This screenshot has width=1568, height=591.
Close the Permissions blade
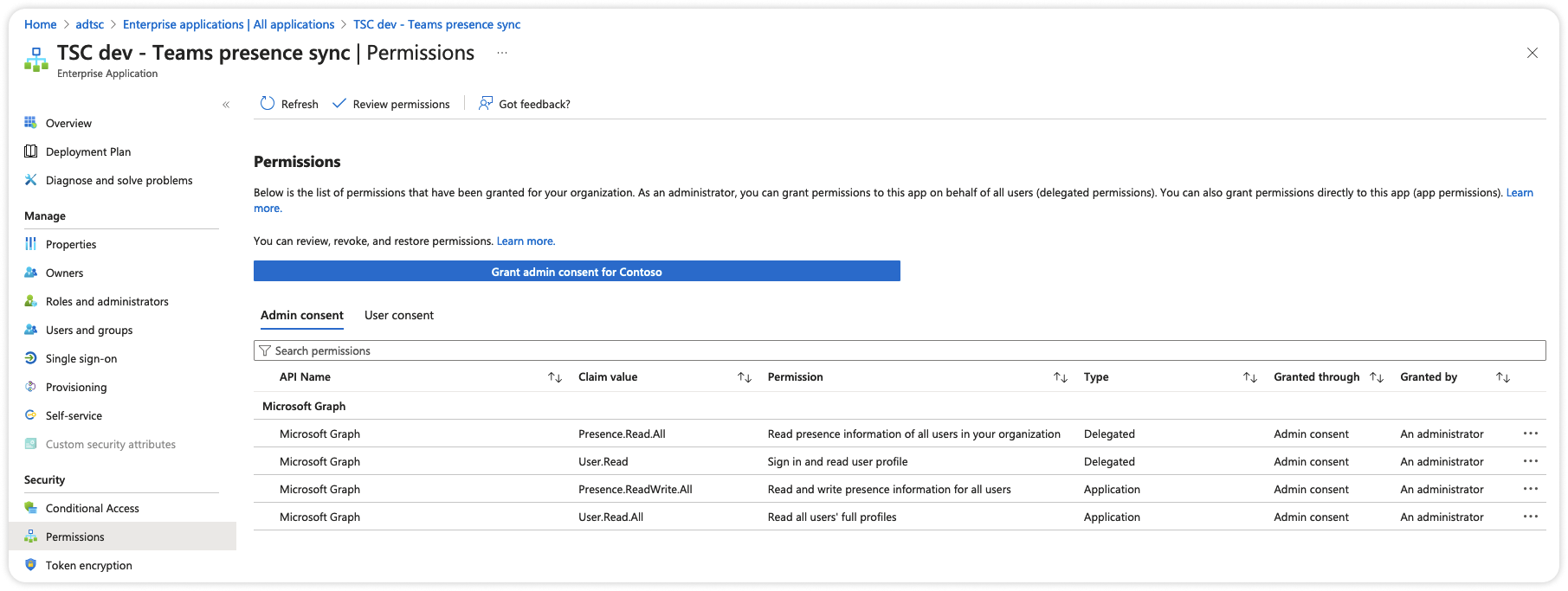tap(1533, 53)
